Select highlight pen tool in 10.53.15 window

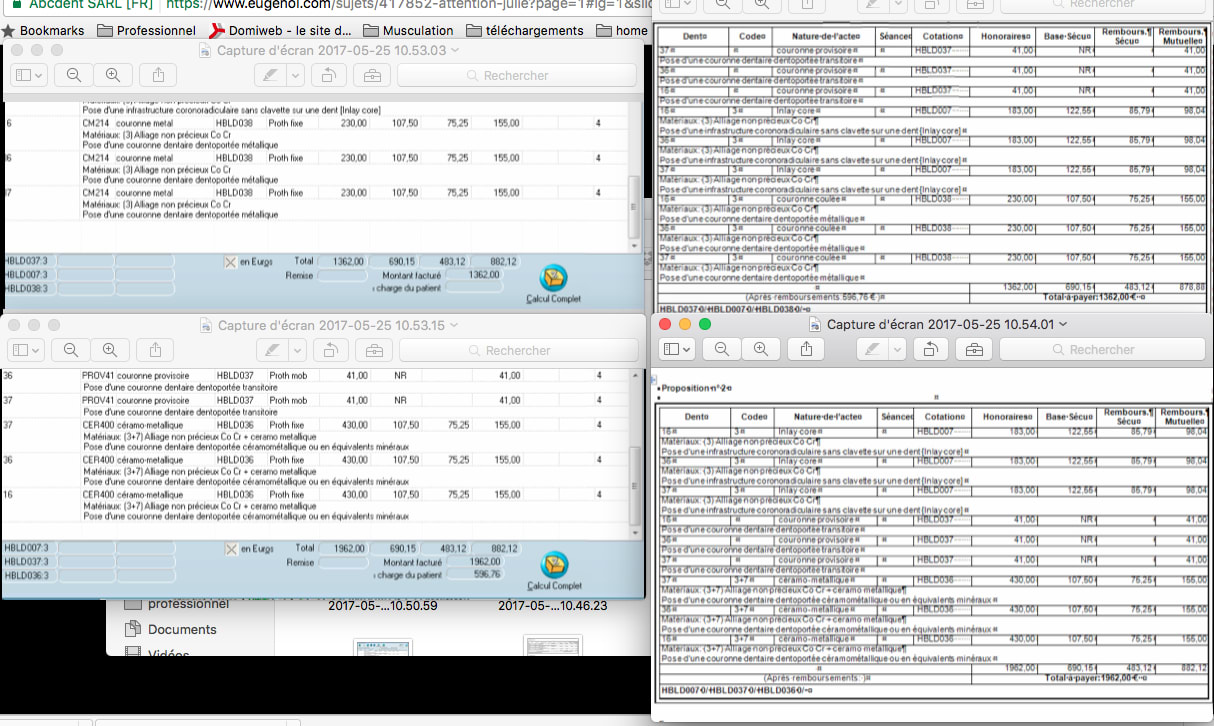(x=270, y=350)
